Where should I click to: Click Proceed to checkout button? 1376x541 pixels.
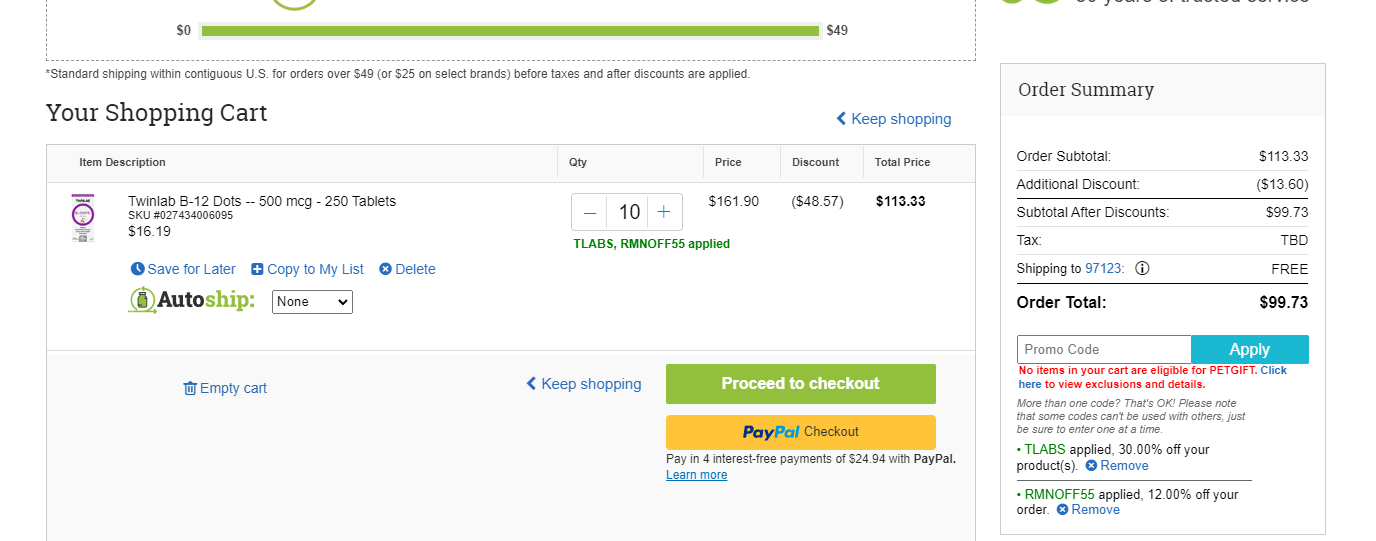801,384
